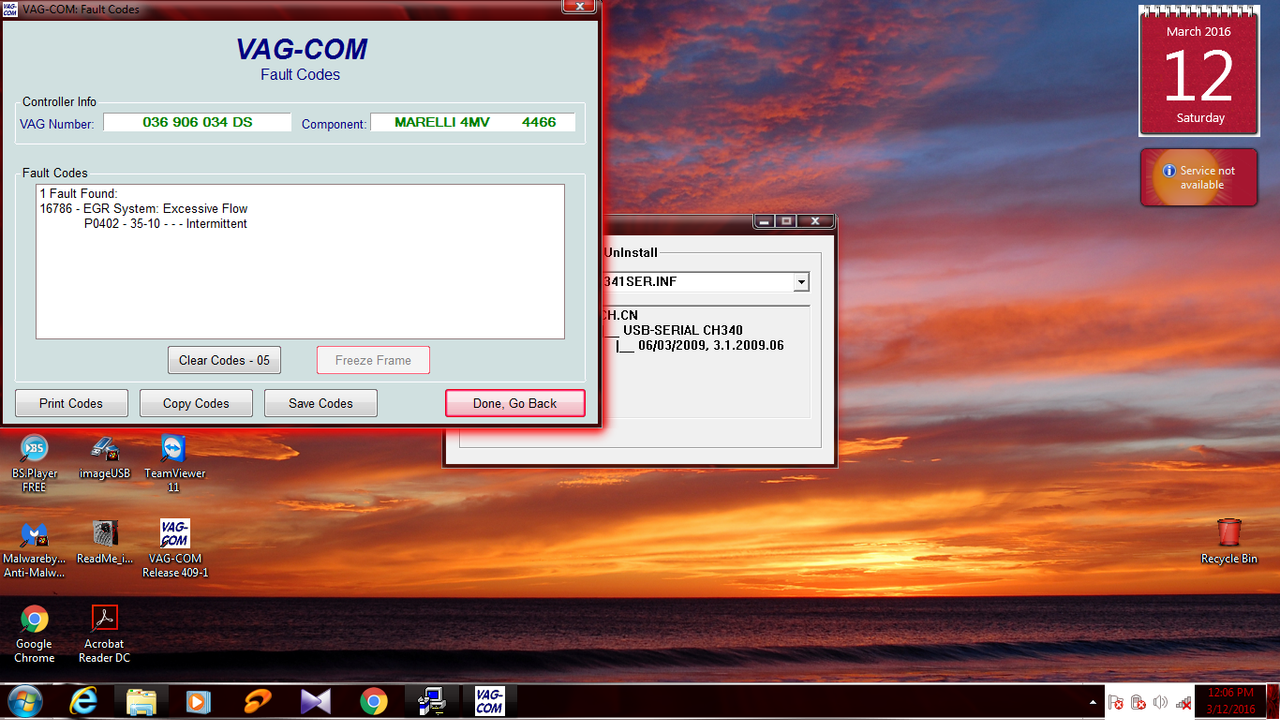Open Windows Media Player from the taskbar
Viewport: 1280px width, 720px height.
pos(198,702)
